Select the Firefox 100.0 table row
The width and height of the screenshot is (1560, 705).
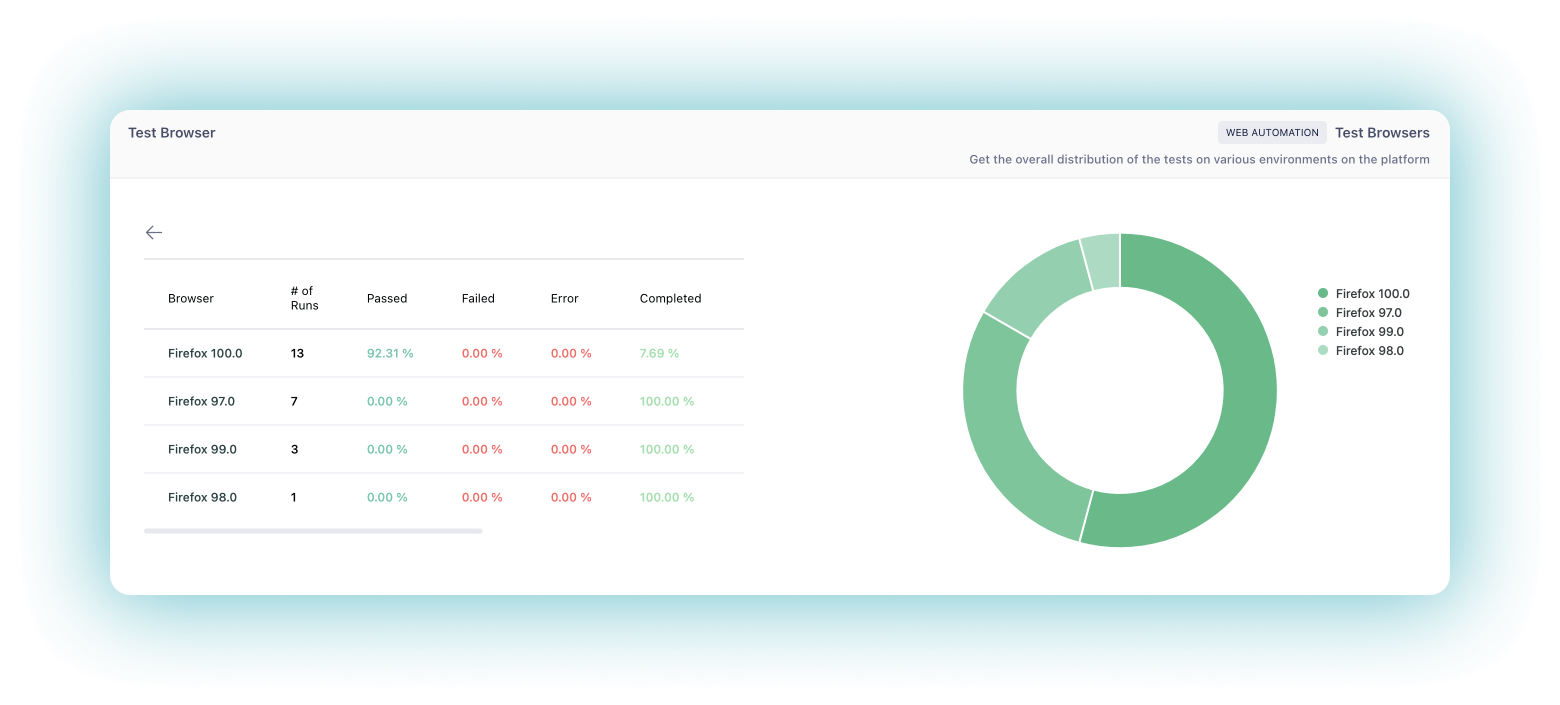coord(205,353)
